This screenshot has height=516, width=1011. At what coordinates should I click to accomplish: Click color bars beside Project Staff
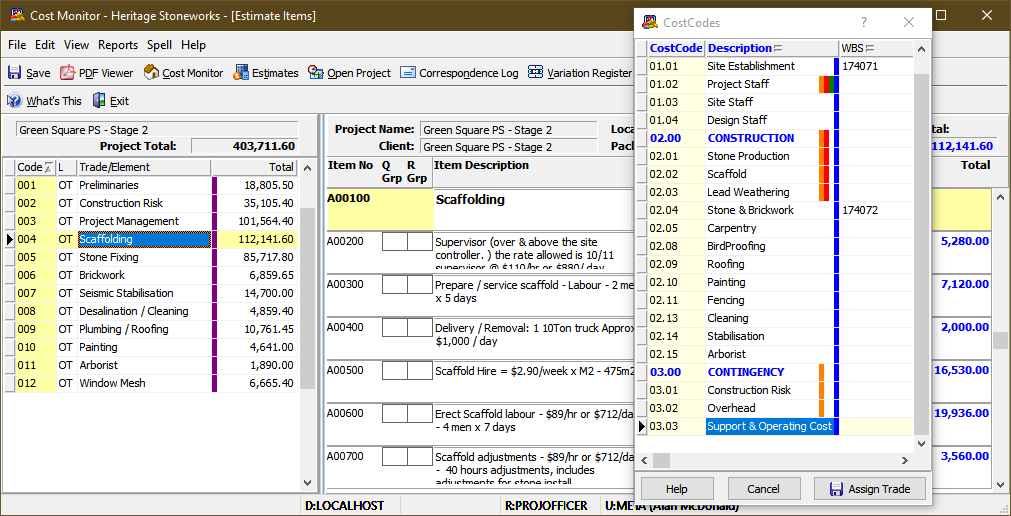829,84
